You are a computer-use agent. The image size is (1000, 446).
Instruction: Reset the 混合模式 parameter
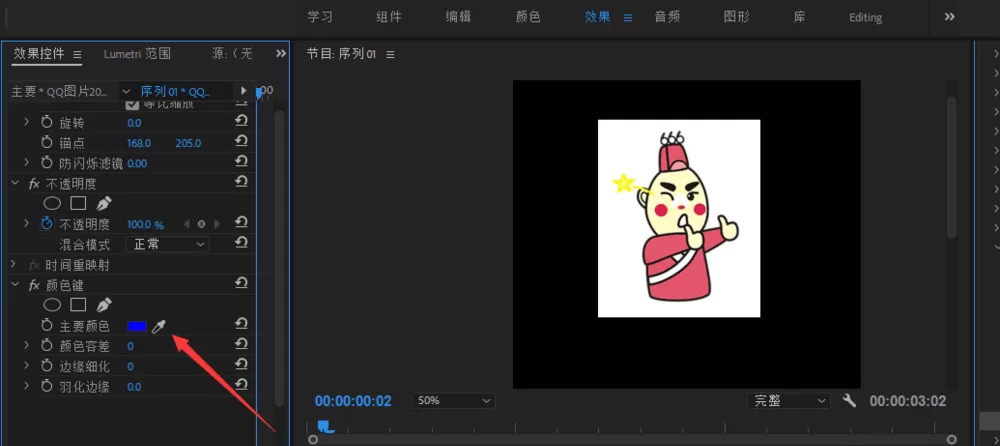point(241,242)
